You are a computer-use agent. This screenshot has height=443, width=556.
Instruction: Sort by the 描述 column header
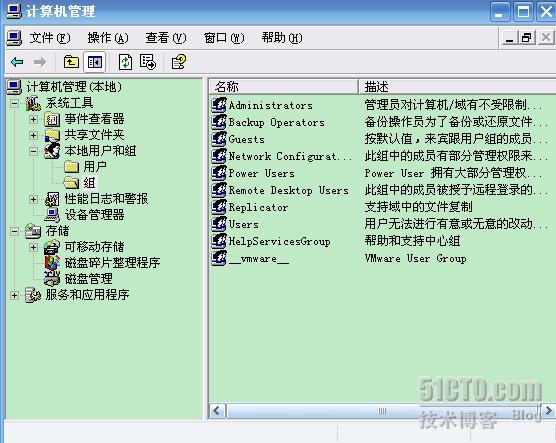(x=457, y=87)
